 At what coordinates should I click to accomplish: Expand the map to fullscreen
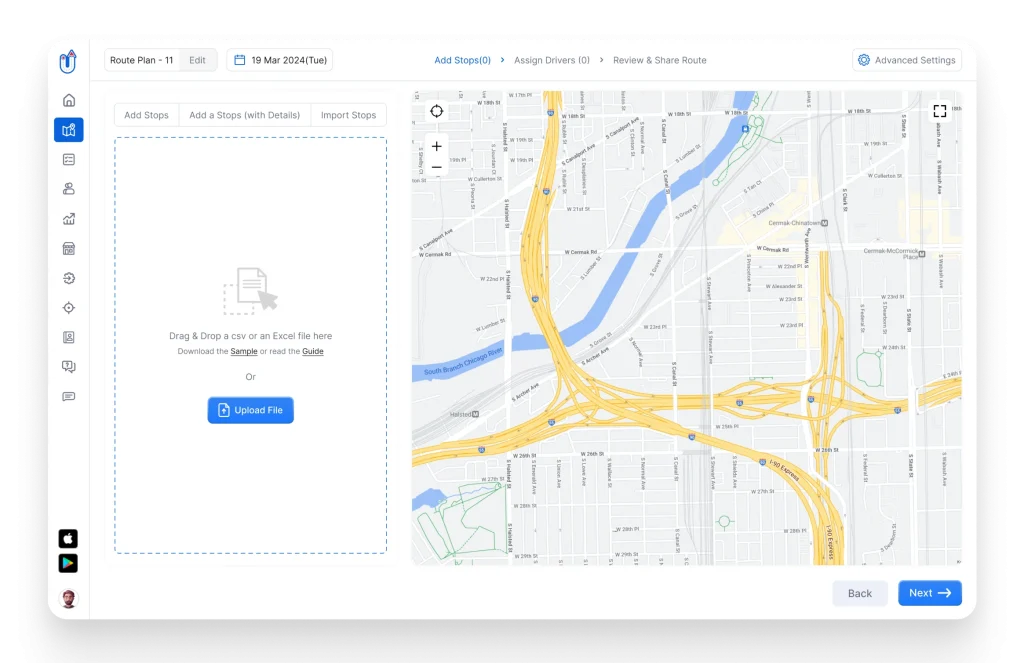940,111
